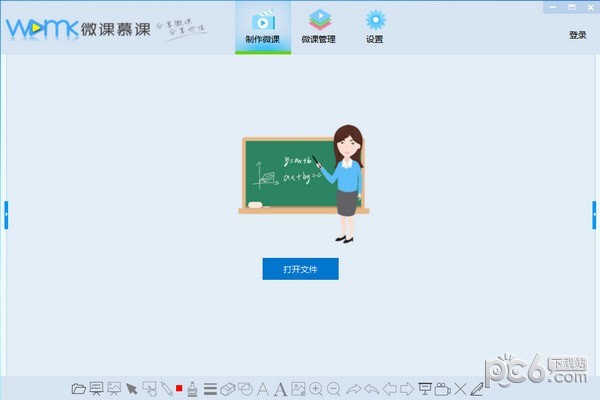This screenshot has height=400, width=600.
Task: Switch to the 制作微课 tab
Action: pyautogui.click(x=263, y=27)
